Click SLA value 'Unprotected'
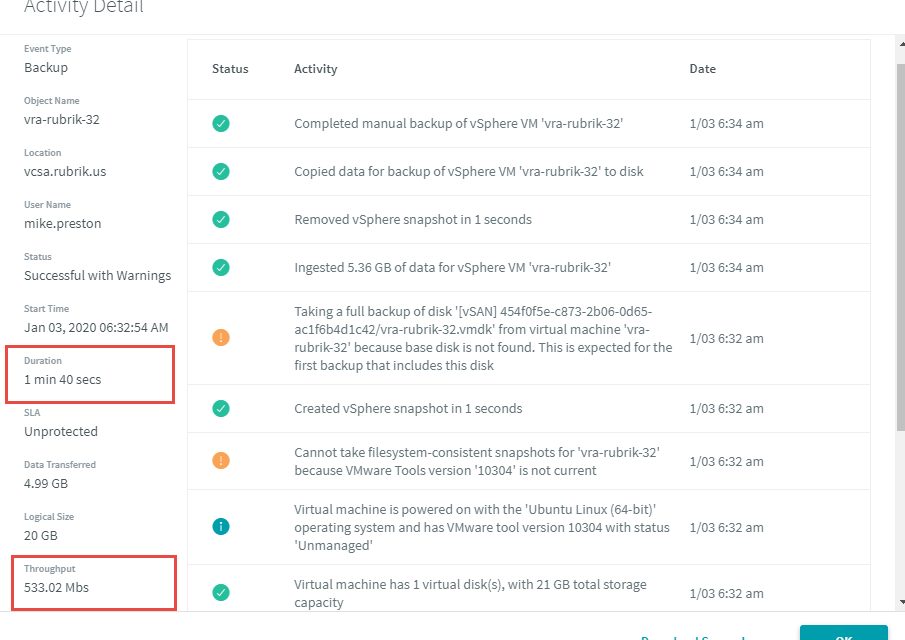This screenshot has height=640, width=905. [61, 432]
